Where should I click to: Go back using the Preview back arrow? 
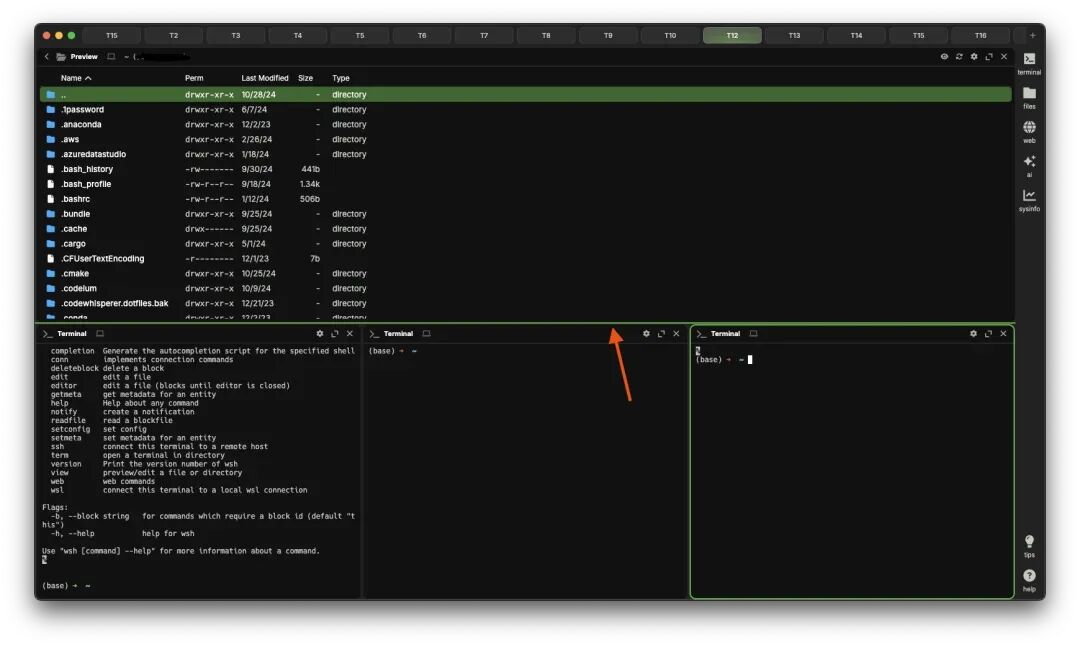click(47, 57)
